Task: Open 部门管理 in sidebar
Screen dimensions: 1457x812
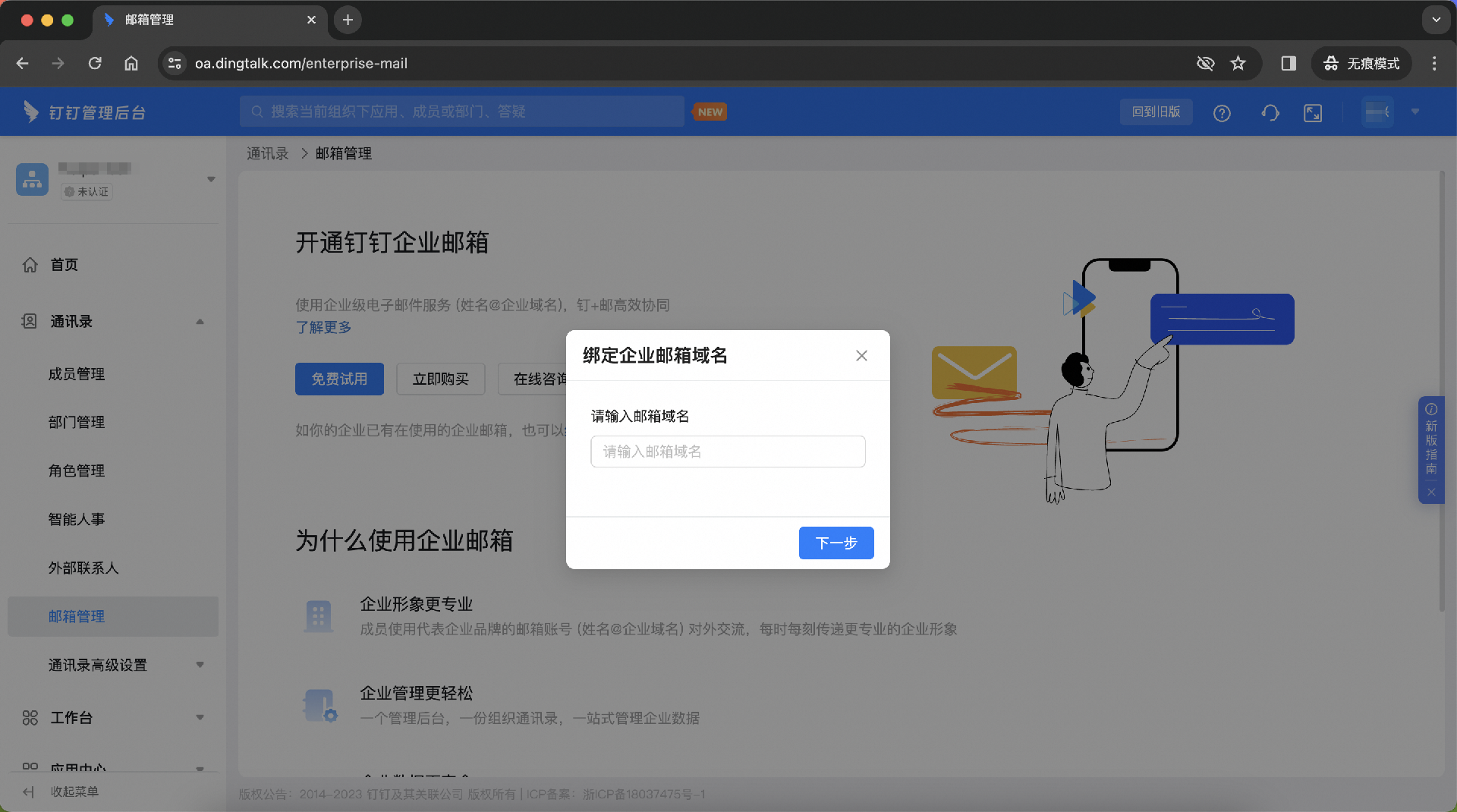Action: tap(77, 422)
